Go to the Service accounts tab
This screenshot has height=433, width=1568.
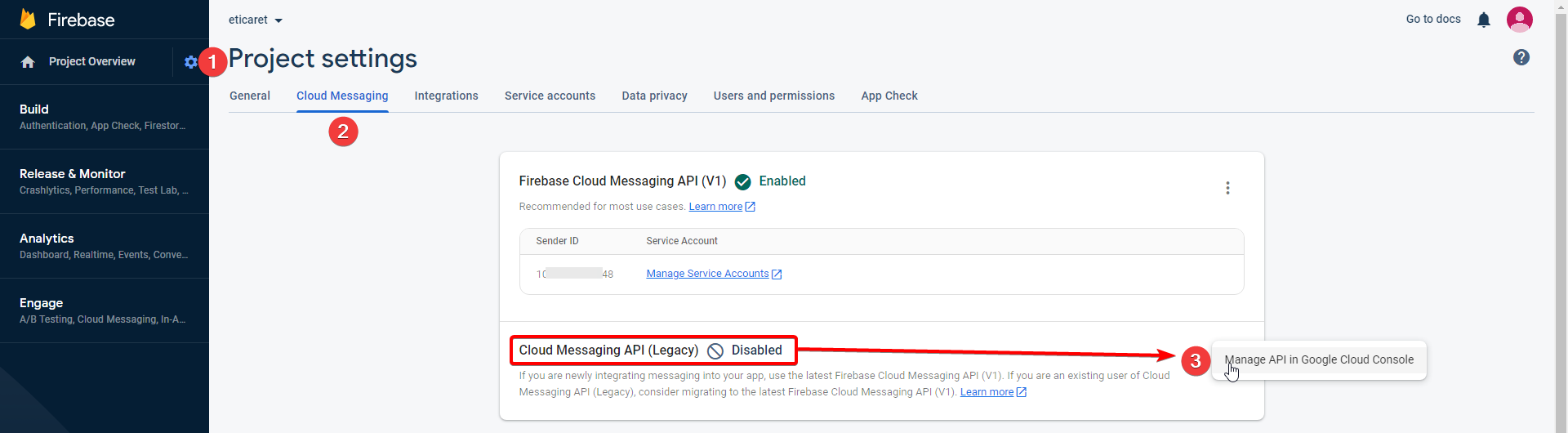pyautogui.click(x=550, y=96)
